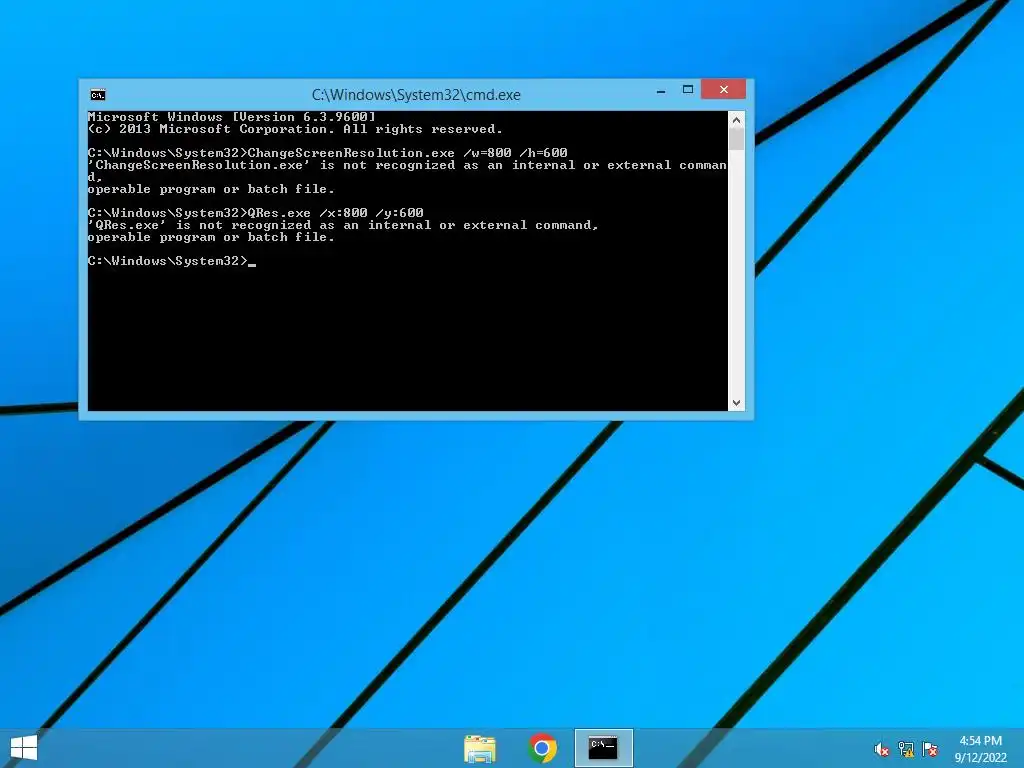Image resolution: width=1024 pixels, height=768 pixels.
Task: Click the cmd scrollbar down arrow
Action: click(736, 403)
